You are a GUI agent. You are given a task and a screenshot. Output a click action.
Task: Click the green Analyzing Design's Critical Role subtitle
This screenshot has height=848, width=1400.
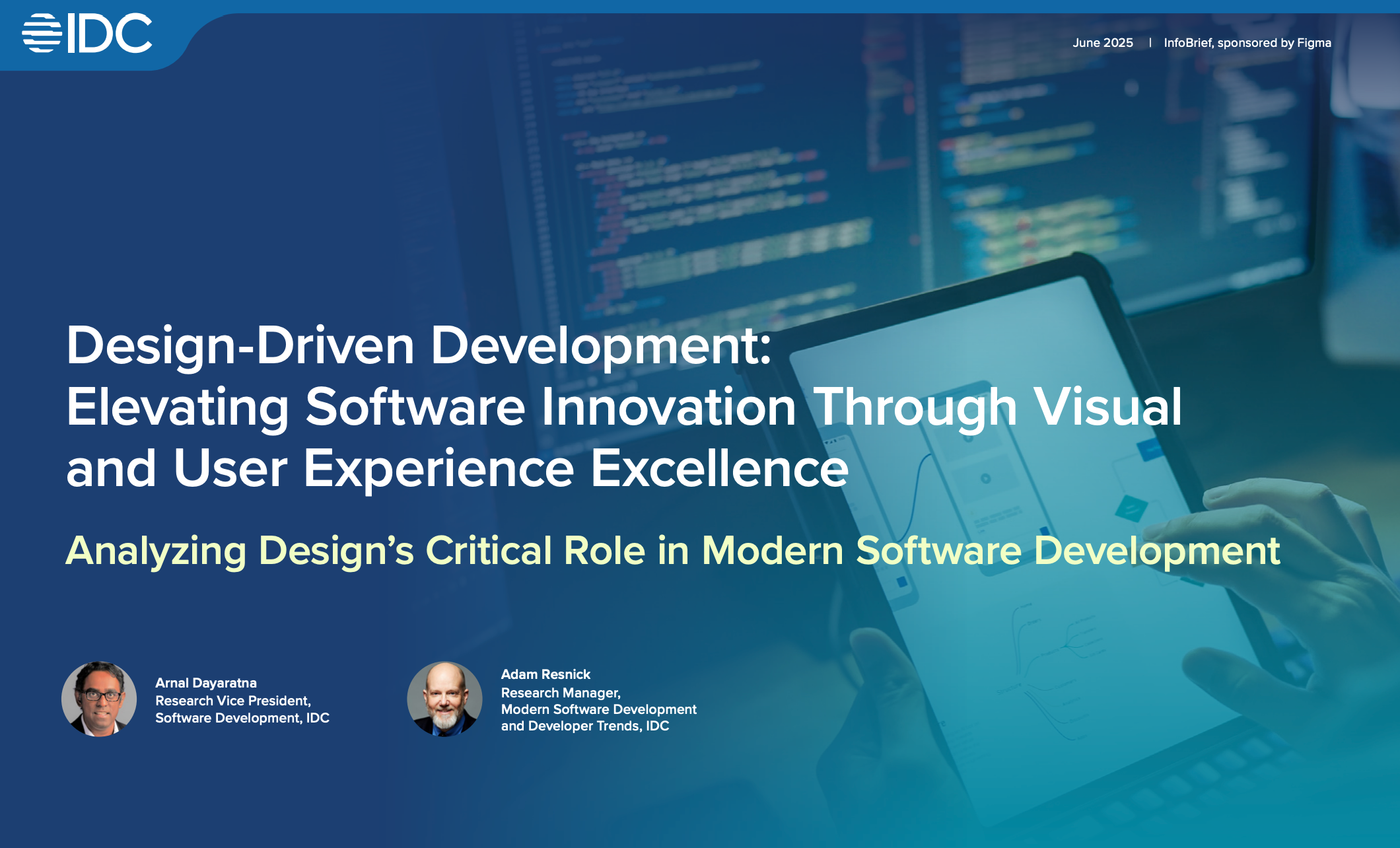(672, 550)
